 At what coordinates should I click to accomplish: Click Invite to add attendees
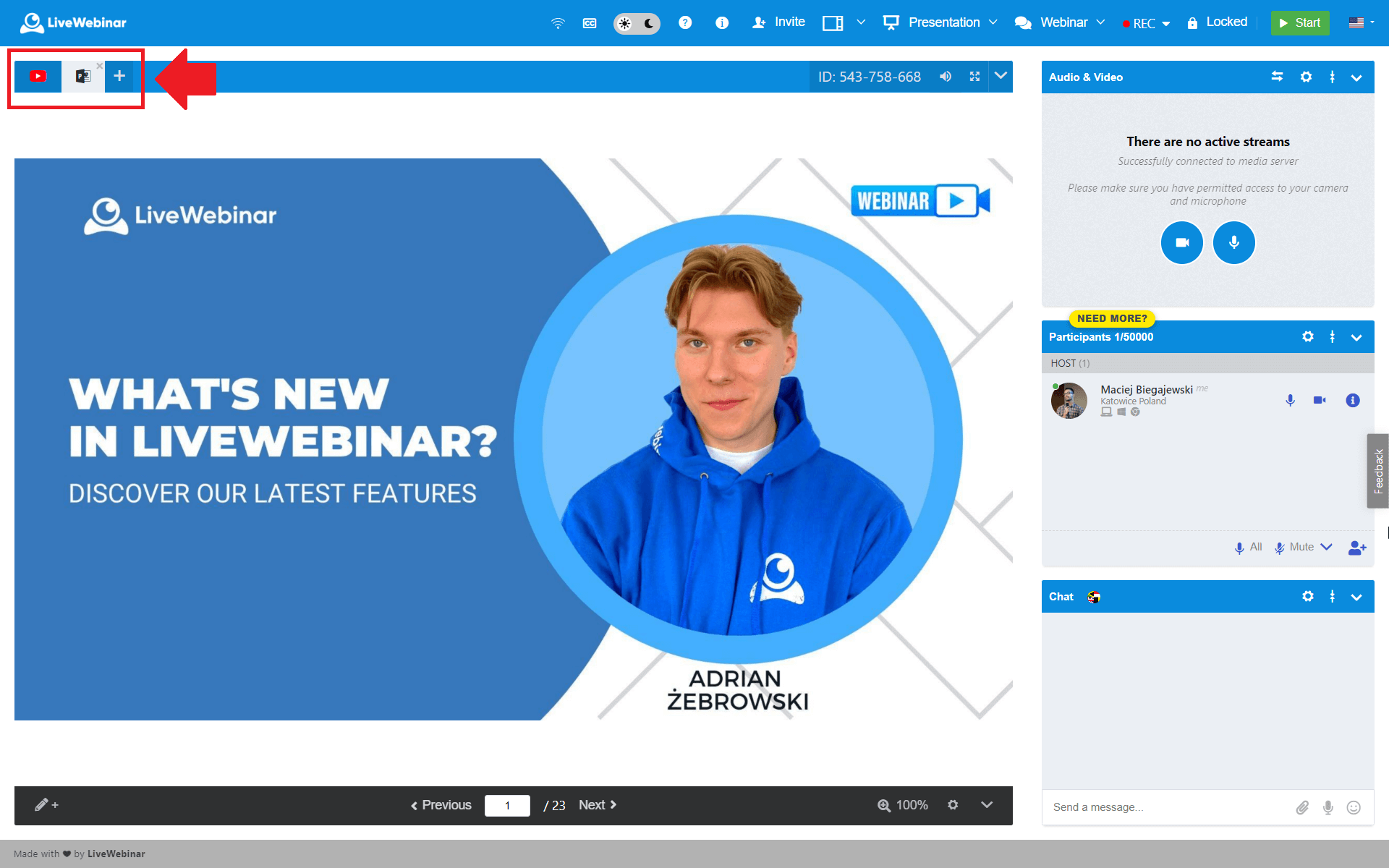pyautogui.click(x=779, y=22)
